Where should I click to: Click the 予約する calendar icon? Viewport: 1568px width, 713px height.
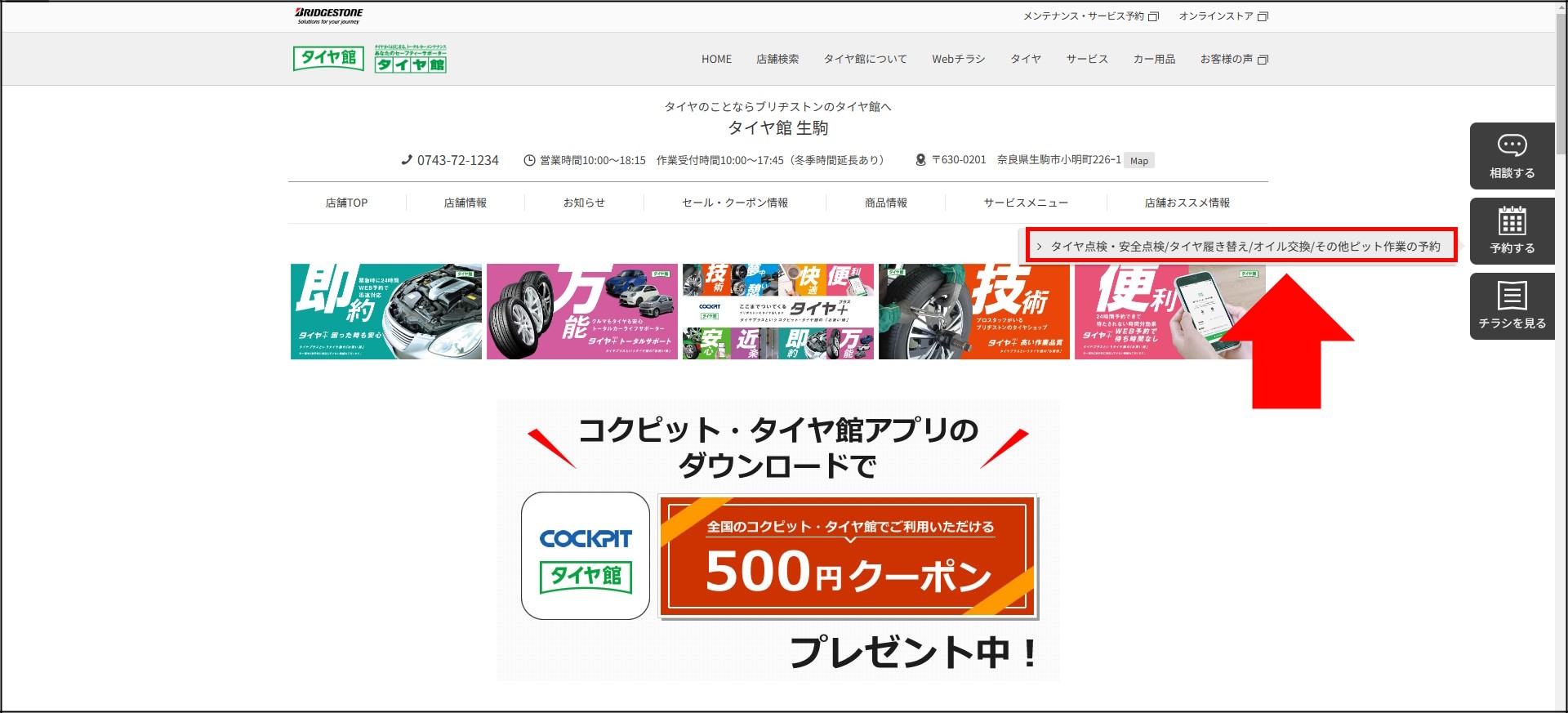tap(1512, 221)
